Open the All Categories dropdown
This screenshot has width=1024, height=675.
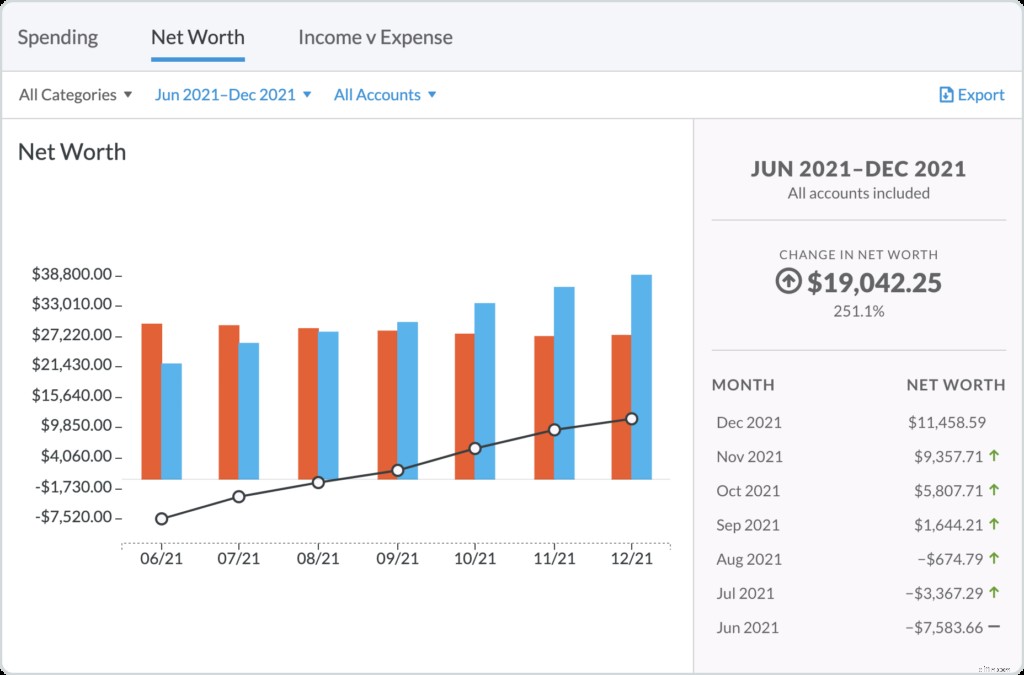point(73,94)
